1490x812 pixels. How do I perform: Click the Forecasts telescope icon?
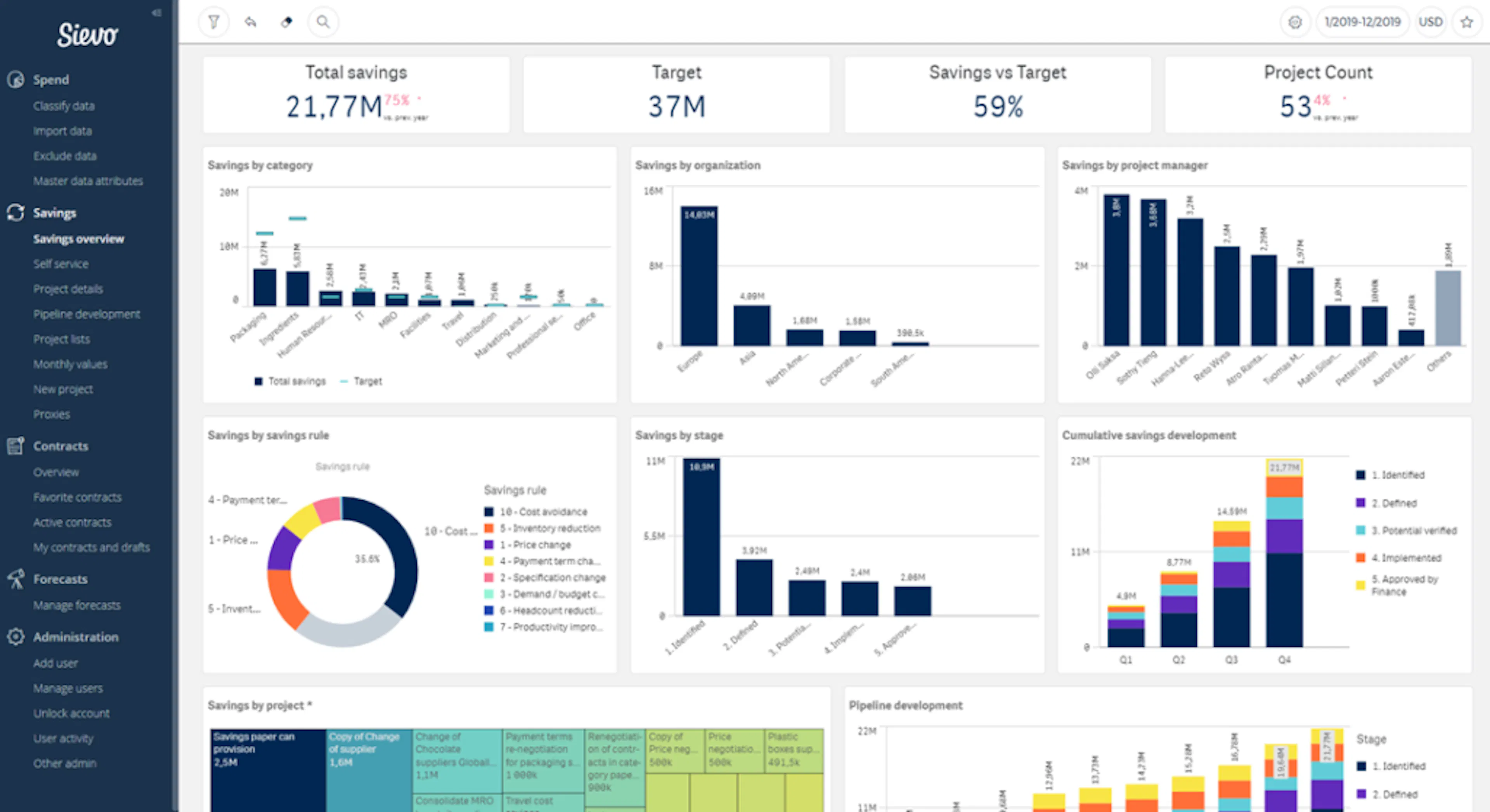pyautogui.click(x=16, y=579)
